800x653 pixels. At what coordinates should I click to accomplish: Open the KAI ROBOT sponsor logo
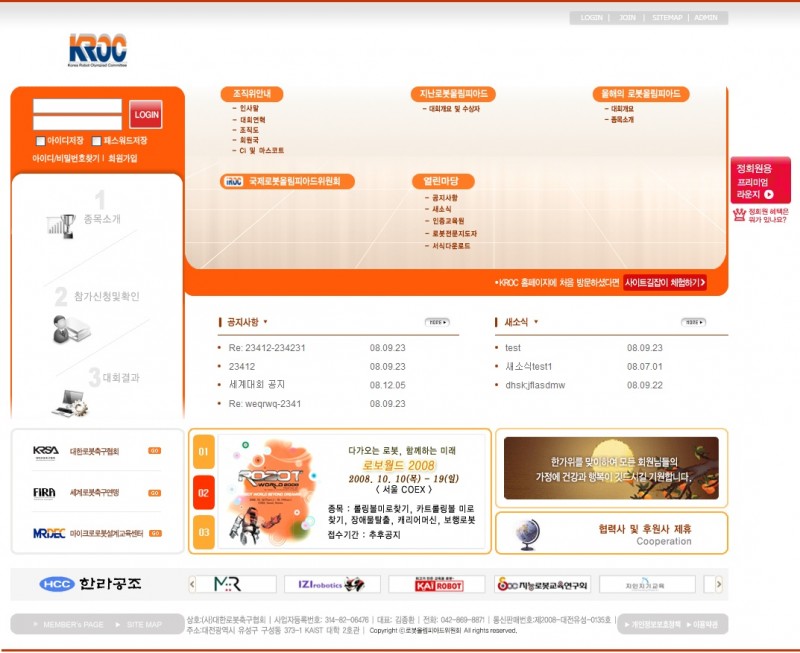click(435, 584)
